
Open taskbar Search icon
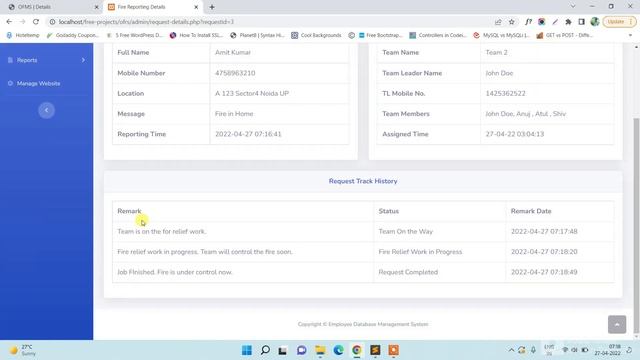point(265,350)
